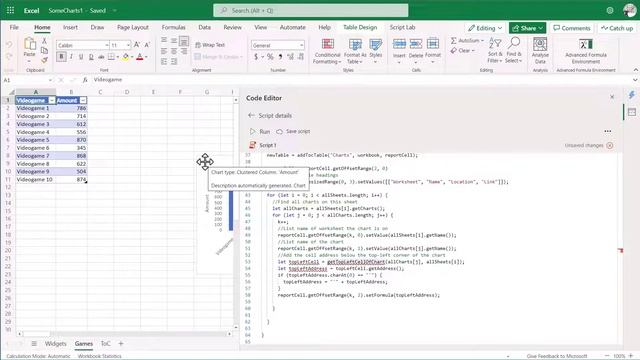
Task: Apply red font color
Action: point(140,57)
